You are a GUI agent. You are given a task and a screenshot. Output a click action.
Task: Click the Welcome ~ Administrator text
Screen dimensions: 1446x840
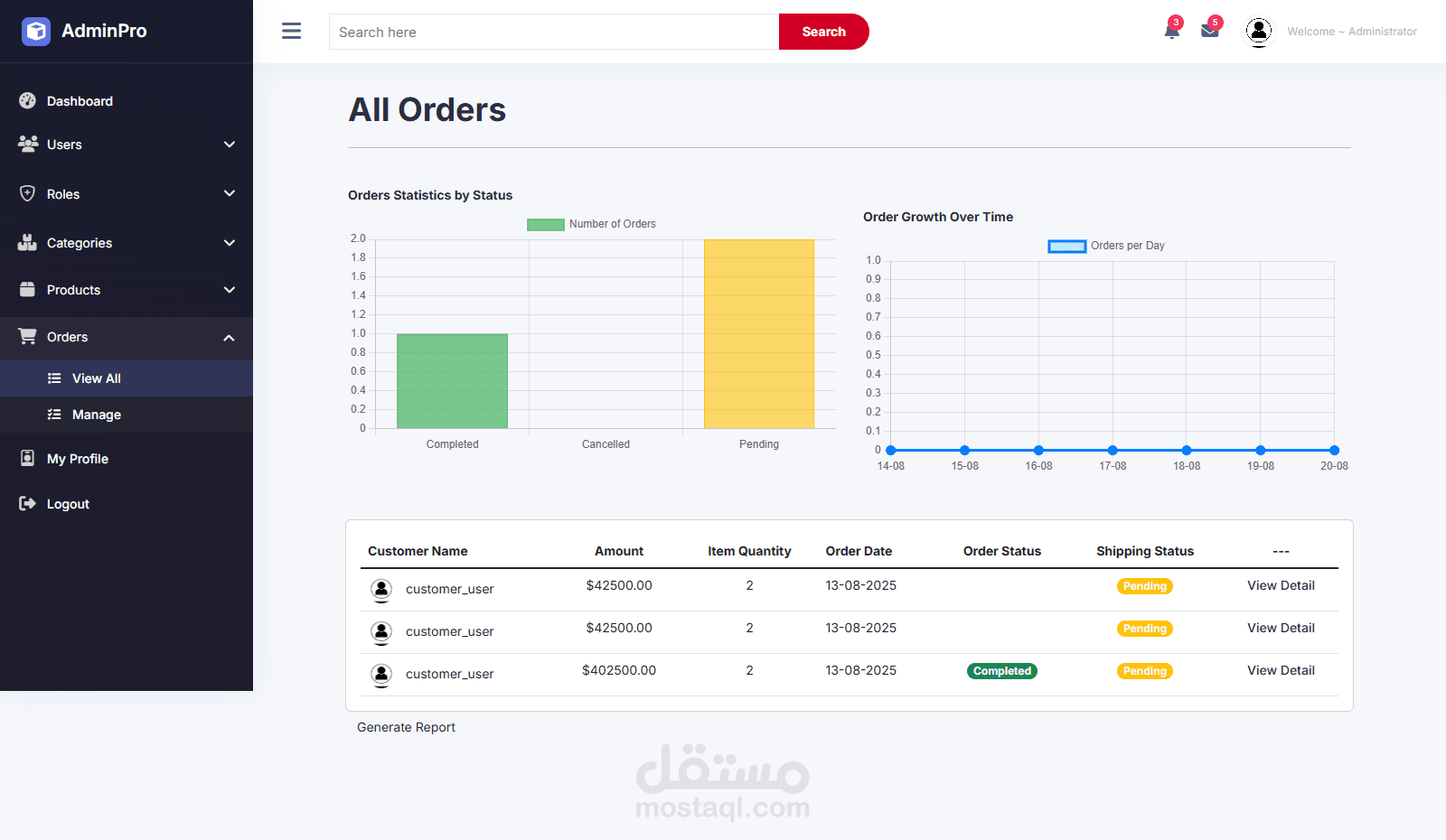click(1352, 32)
